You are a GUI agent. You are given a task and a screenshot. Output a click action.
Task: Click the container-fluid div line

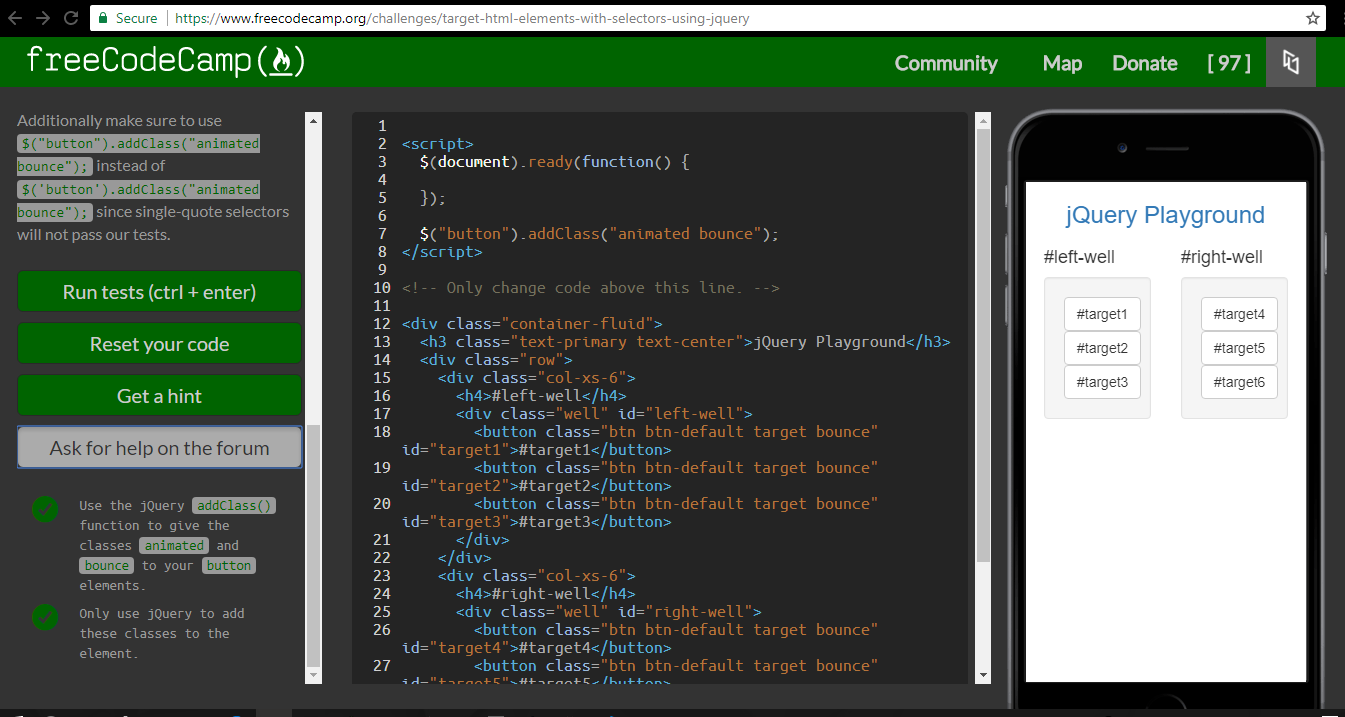[533, 324]
